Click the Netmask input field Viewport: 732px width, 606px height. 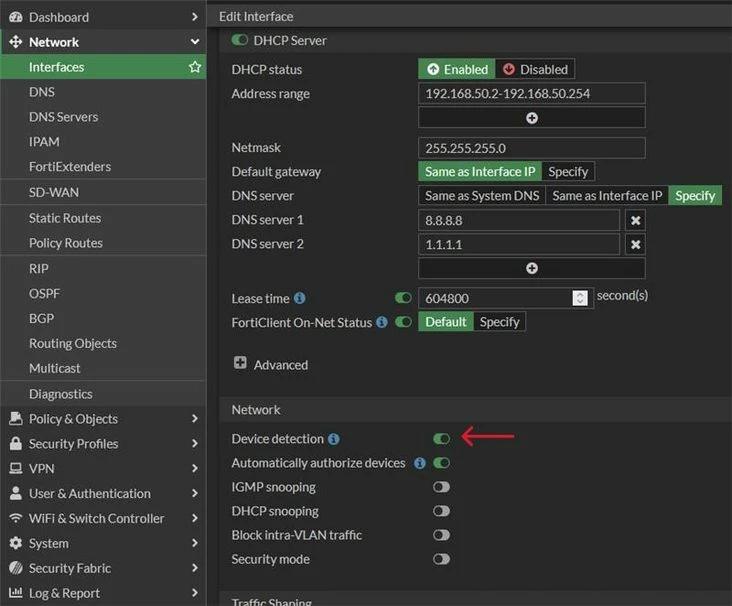tap(531, 148)
